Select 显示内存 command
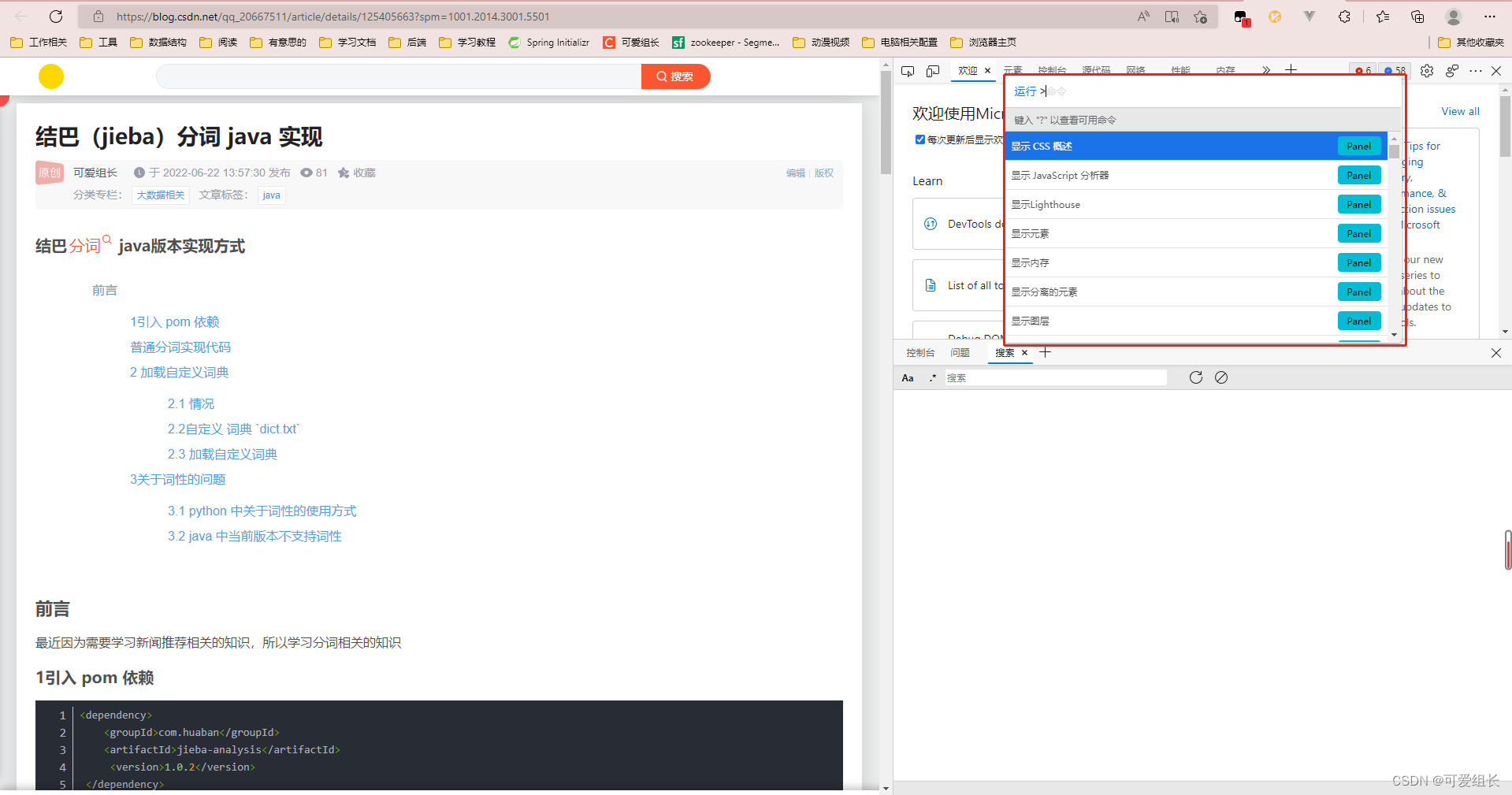This screenshot has width=1512, height=795. 1196,262
